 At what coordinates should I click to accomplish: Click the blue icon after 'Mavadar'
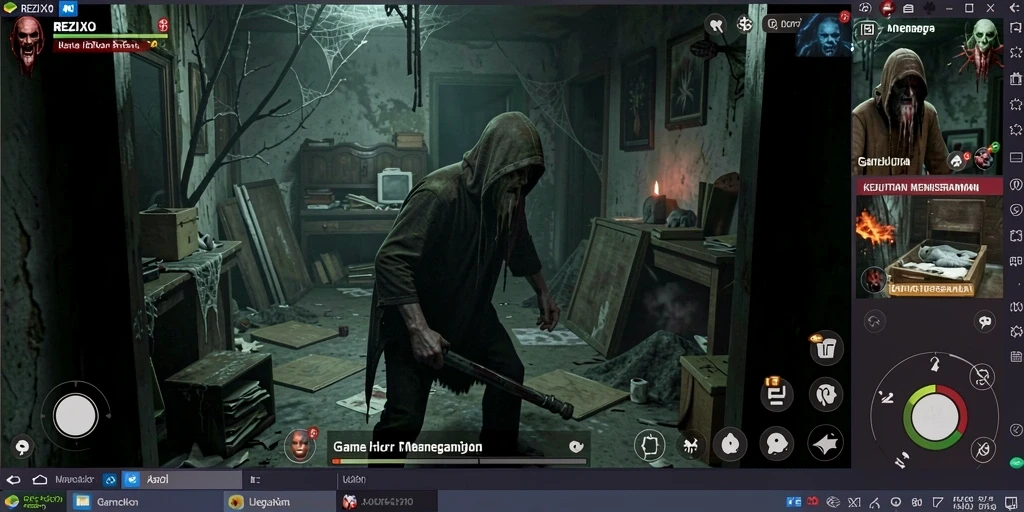110,479
